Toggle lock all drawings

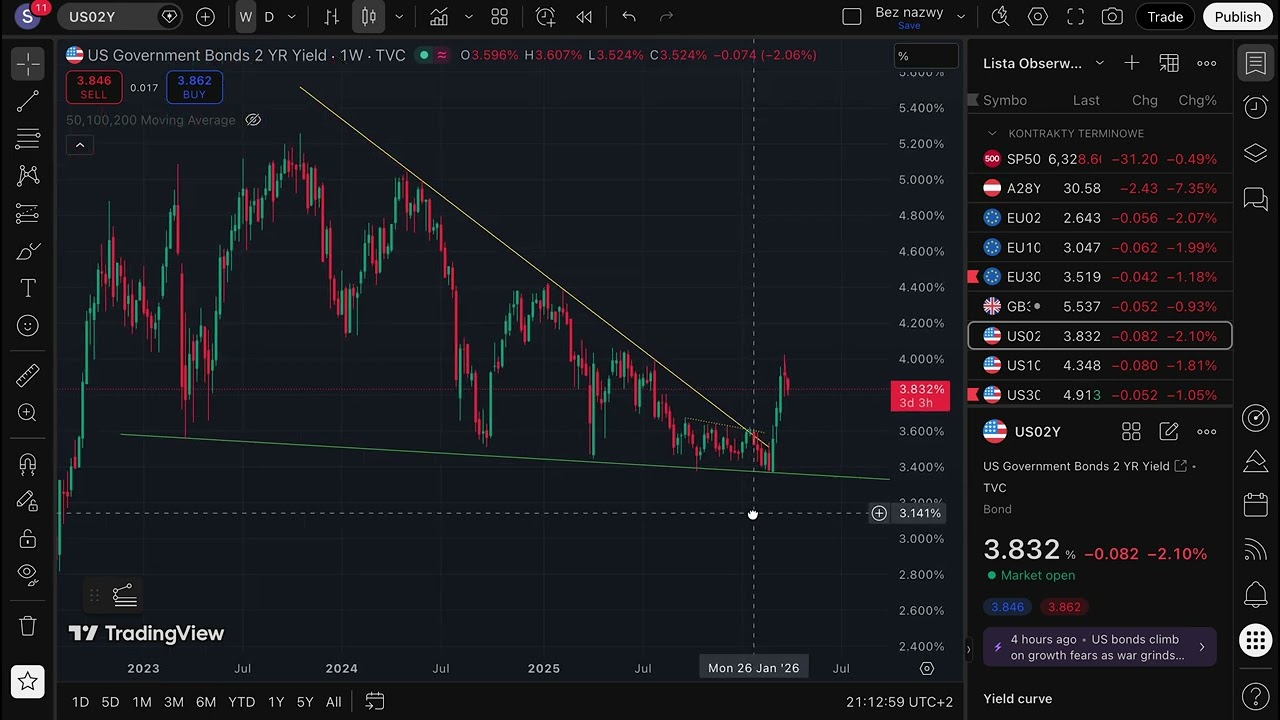pyautogui.click(x=28, y=539)
